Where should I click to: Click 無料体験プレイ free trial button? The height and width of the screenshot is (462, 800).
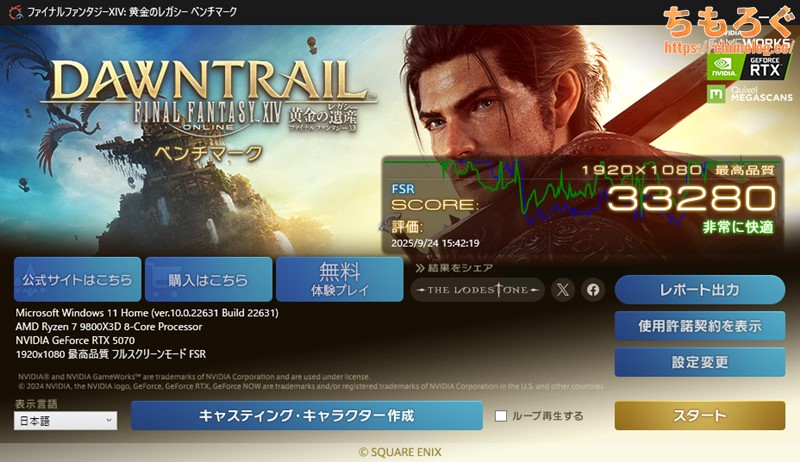coord(339,279)
